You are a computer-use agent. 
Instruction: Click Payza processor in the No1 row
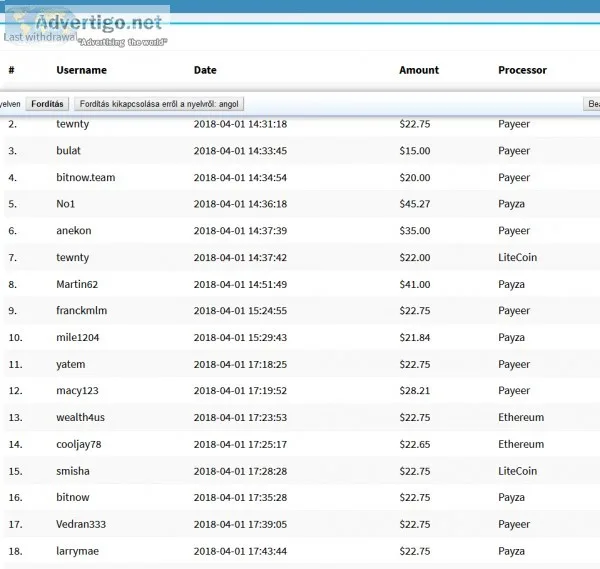tap(511, 204)
